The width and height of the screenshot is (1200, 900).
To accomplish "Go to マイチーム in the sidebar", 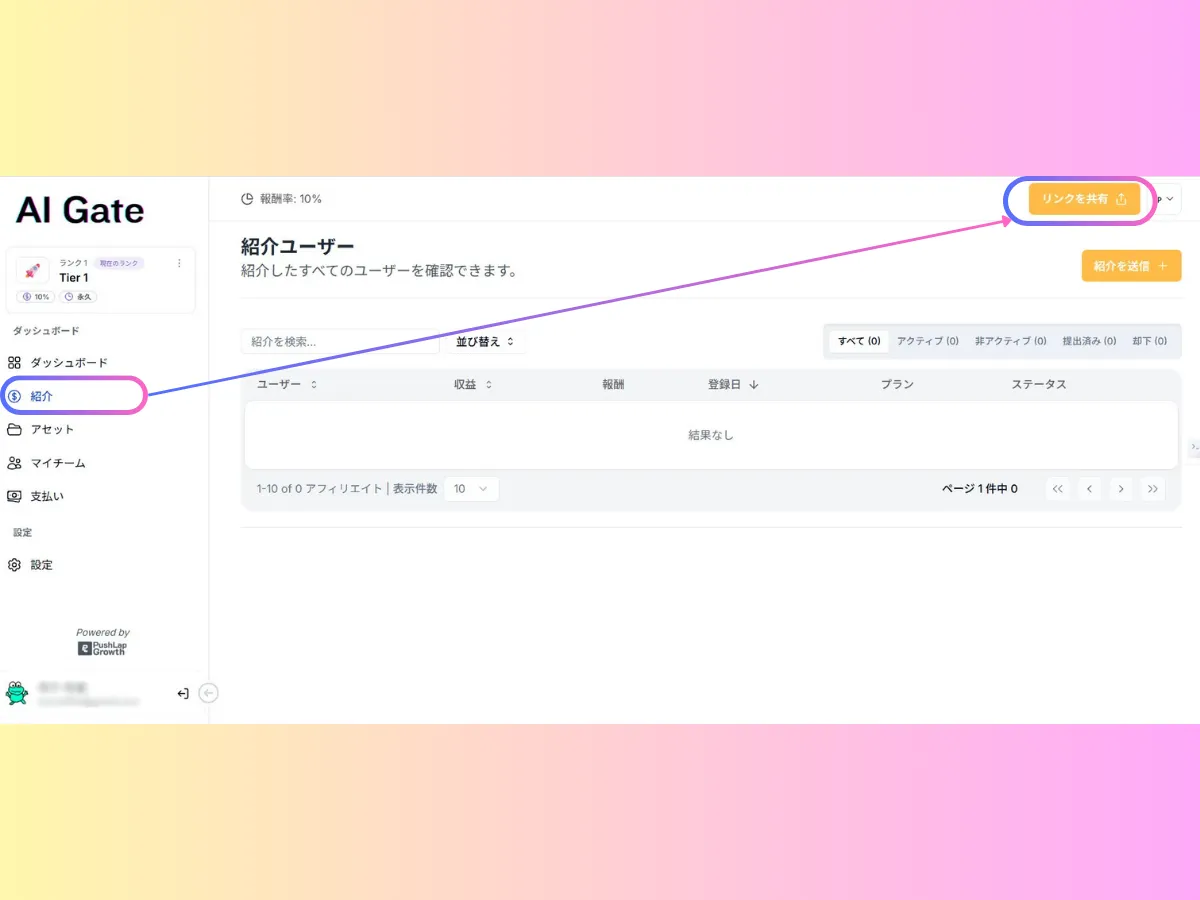I will coord(46,463).
